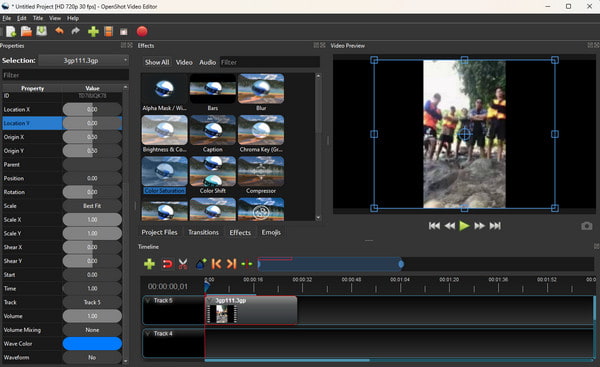Open the File menu
Screen dimensions: 600x367
click(7, 18)
